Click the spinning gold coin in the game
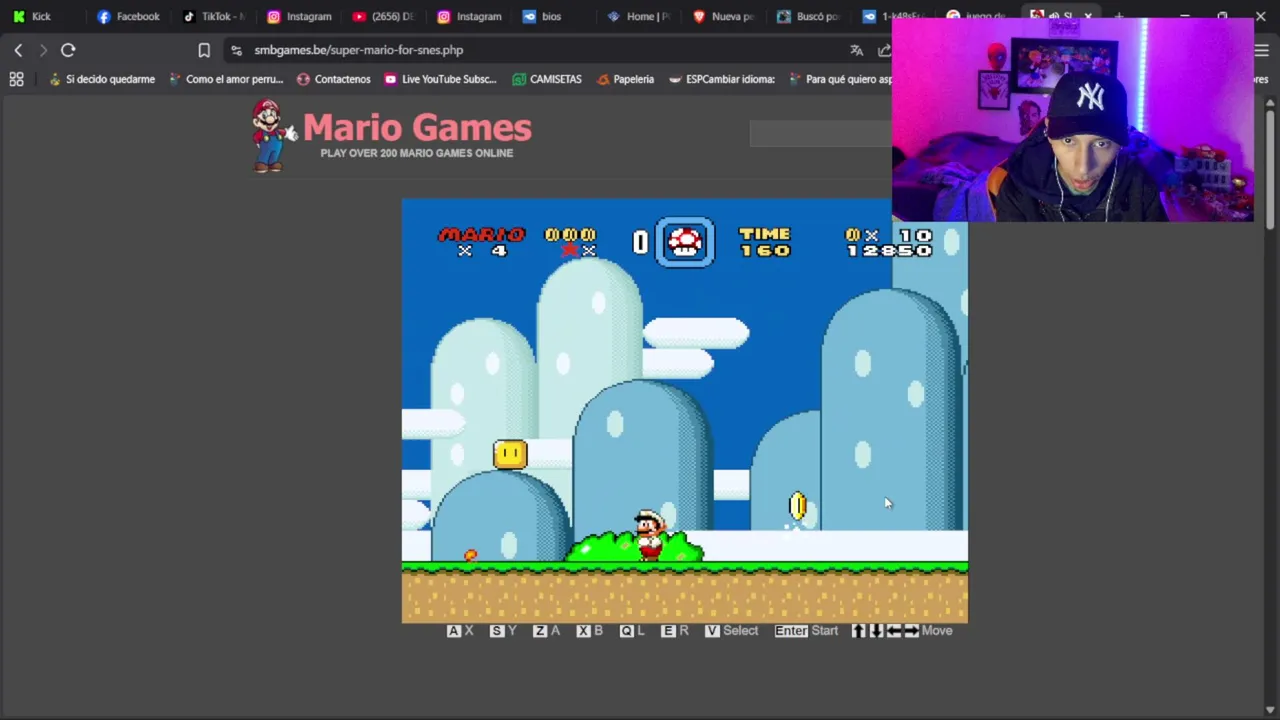 (x=797, y=506)
